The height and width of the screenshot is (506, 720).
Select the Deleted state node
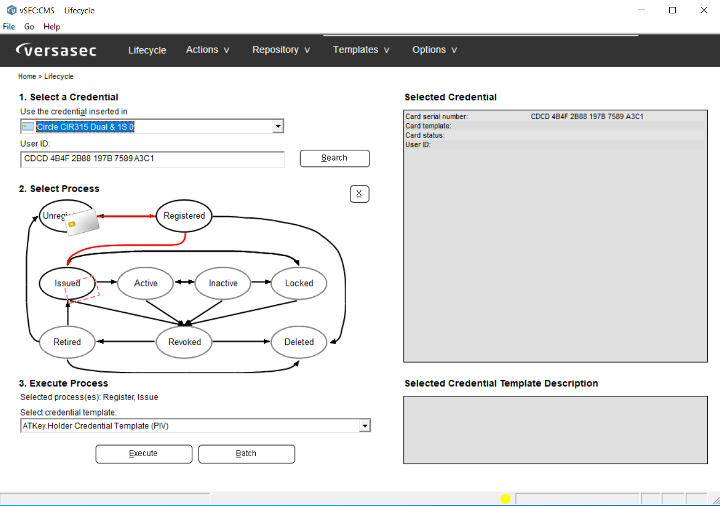coord(299,342)
